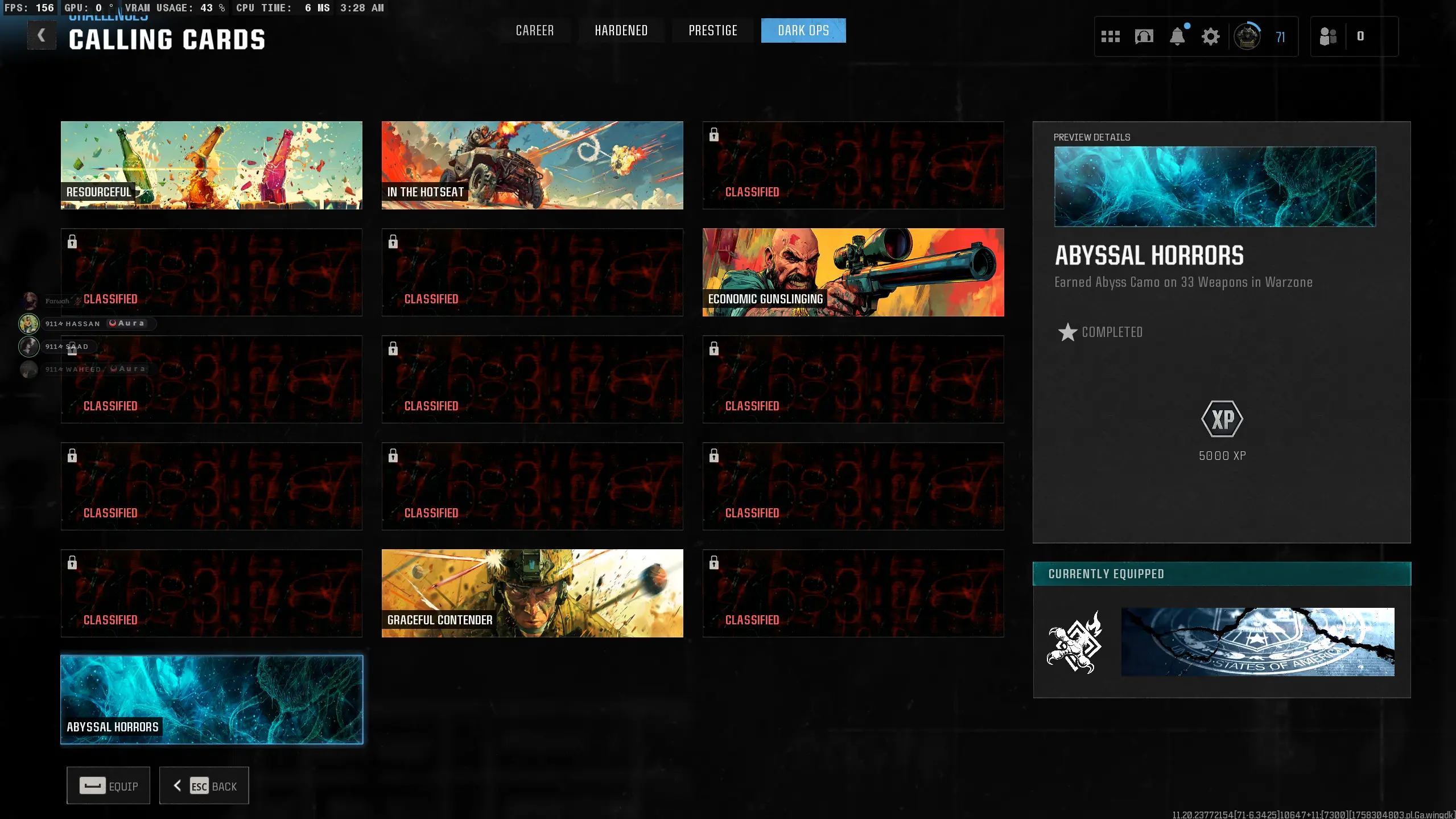Open the social friends party icon
Viewport: 1456px width, 819px height.
click(x=1327, y=36)
